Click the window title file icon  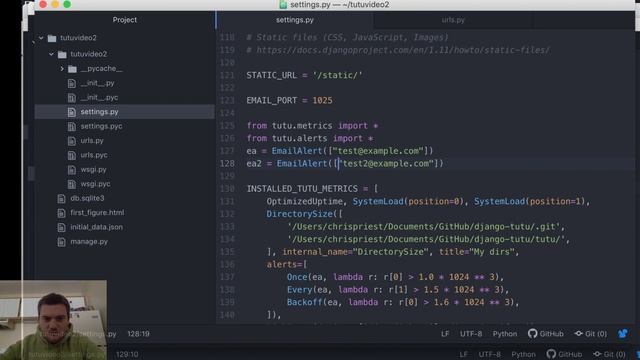point(283,4)
